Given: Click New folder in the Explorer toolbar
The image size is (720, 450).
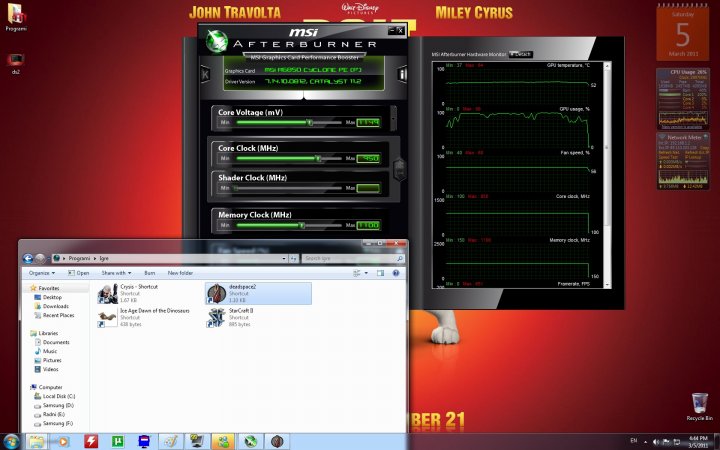Looking at the screenshot, I should (x=180, y=273).
